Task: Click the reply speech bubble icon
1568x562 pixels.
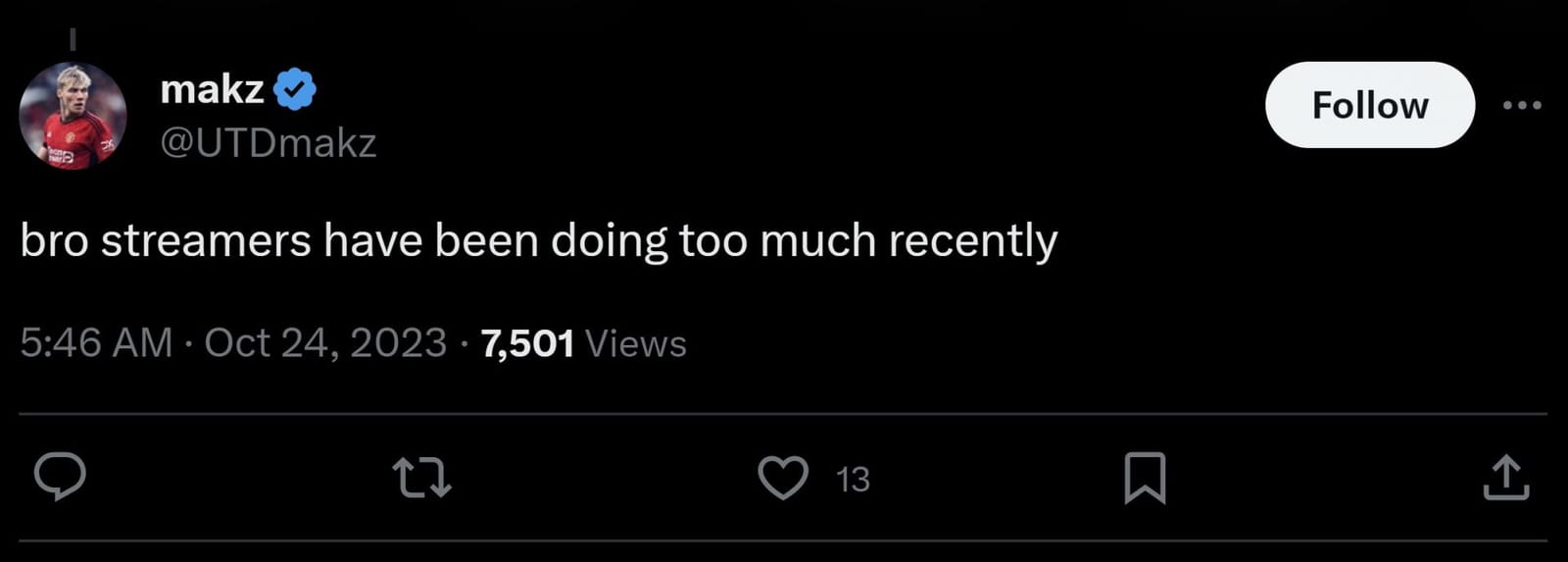Action: [60, 478]
